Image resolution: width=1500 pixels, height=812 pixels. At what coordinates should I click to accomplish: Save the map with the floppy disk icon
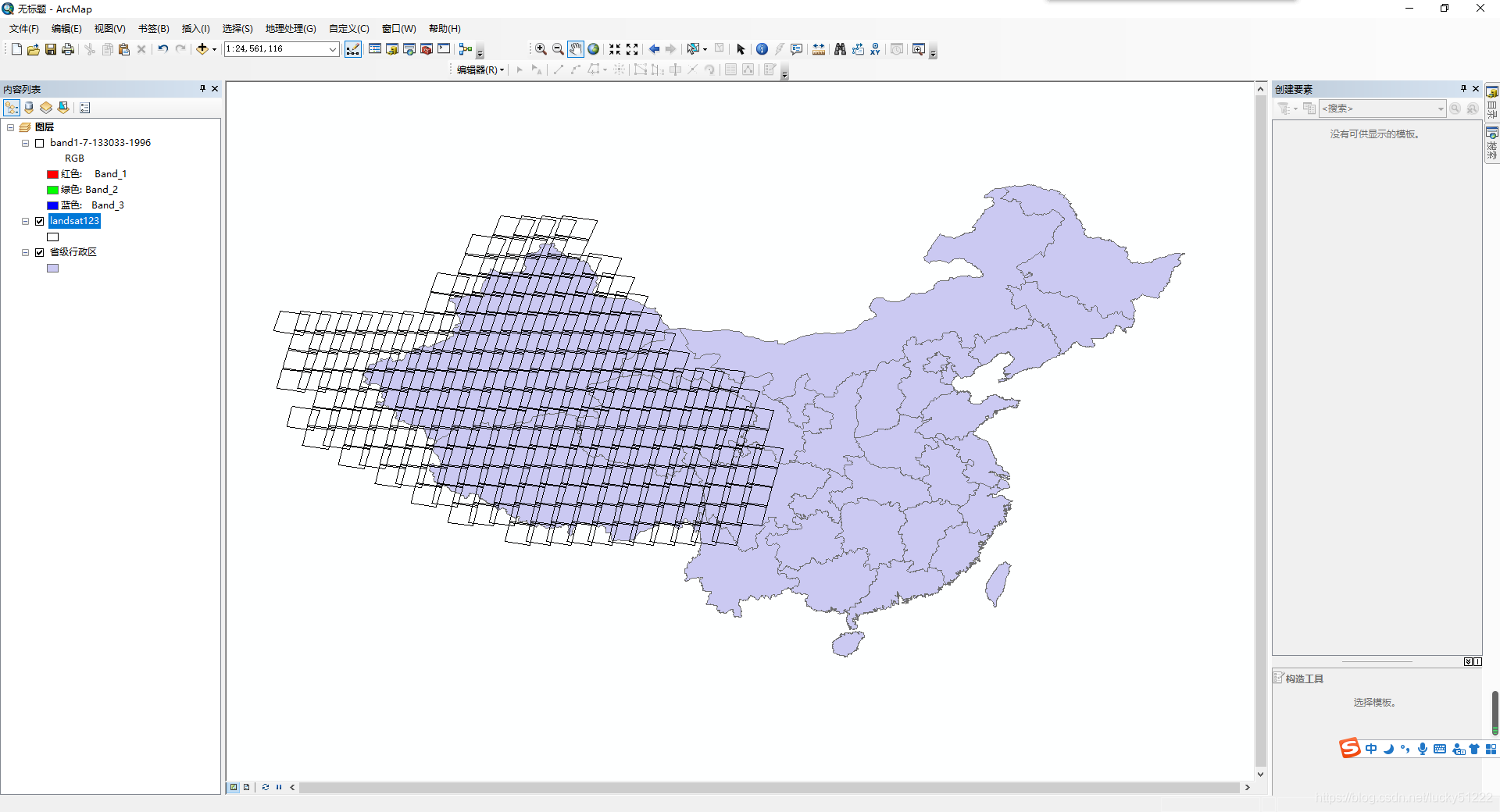coord(50,49)
